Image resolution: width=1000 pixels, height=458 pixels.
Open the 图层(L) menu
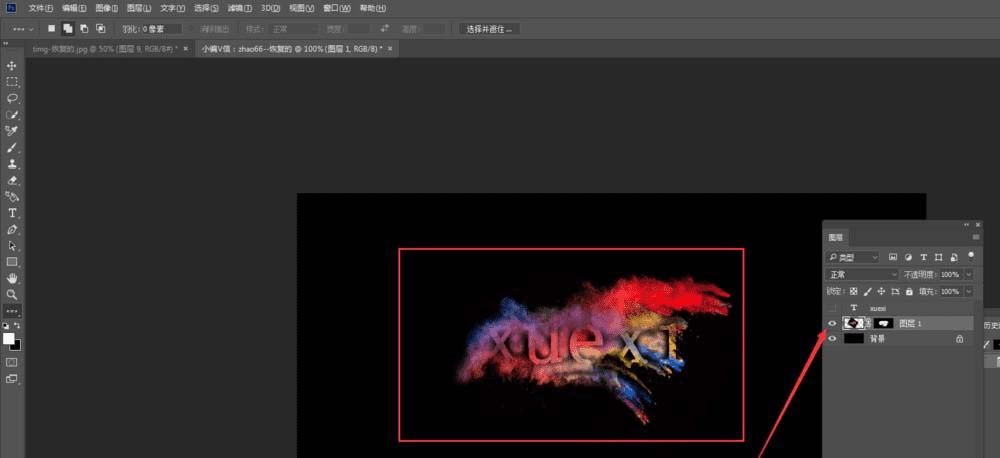(139, 8)
